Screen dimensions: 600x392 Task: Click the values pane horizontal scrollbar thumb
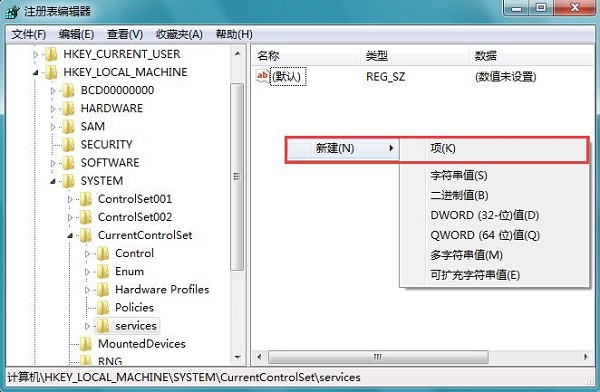click(x=378, y=357)
